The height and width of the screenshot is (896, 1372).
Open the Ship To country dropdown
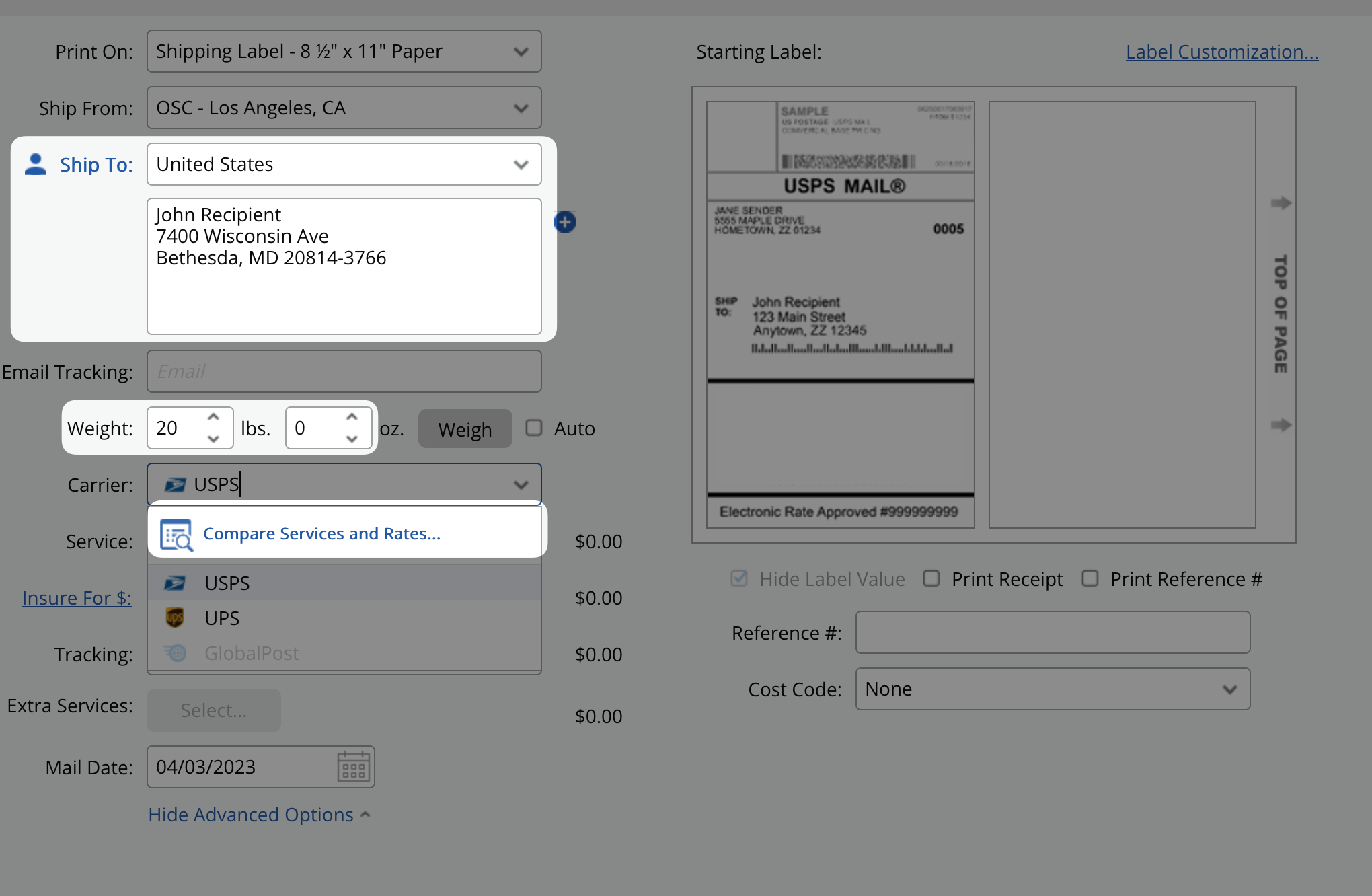[x=344, y=164]
